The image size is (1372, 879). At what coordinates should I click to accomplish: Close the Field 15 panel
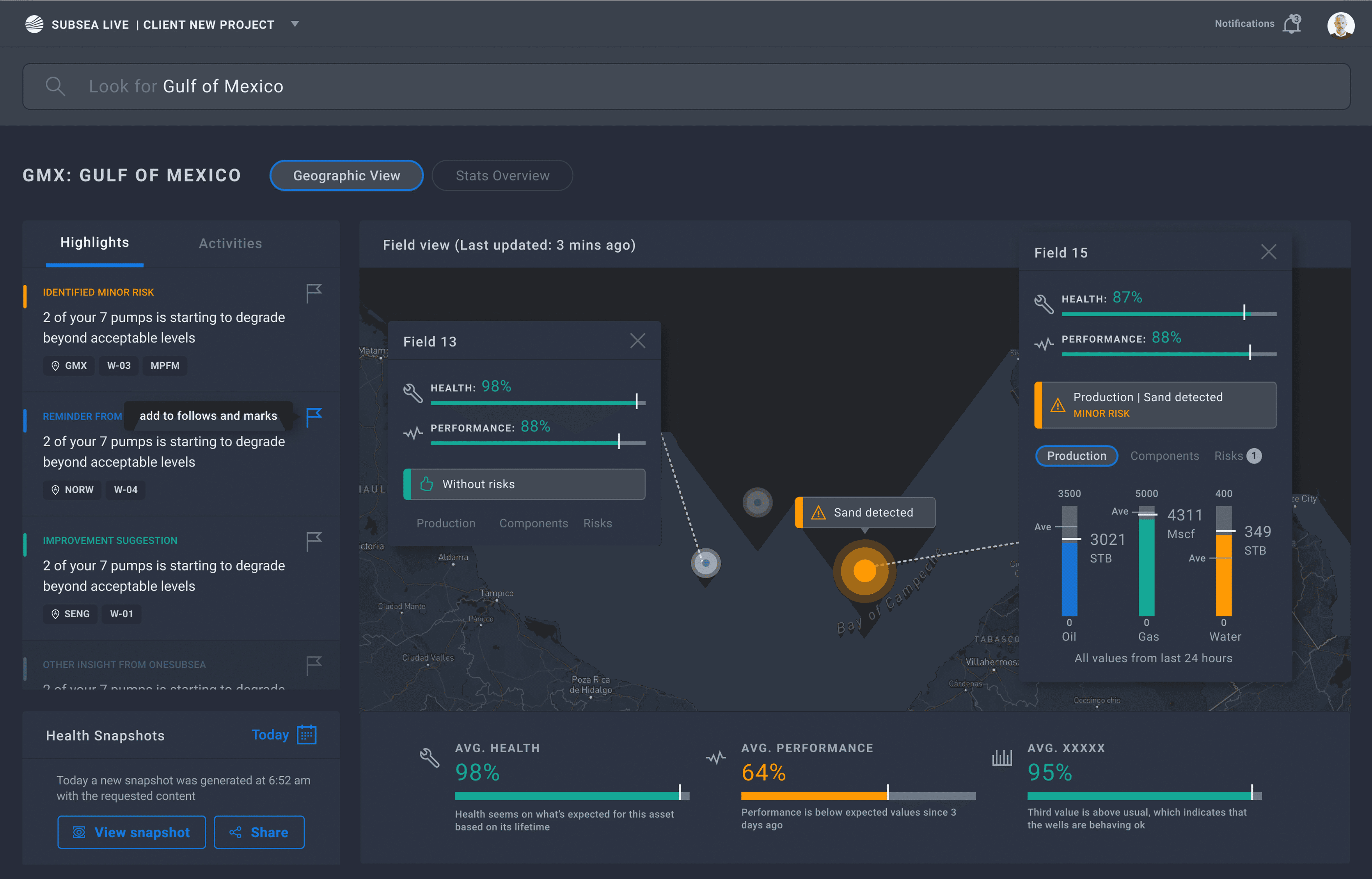click(x=1268, y=252)
